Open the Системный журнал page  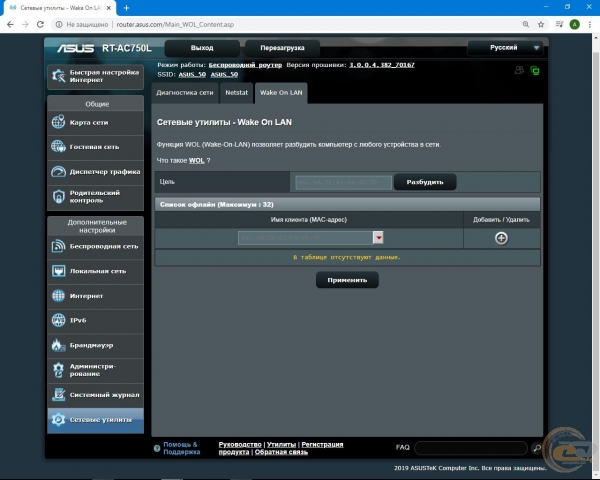coord(95,395)
